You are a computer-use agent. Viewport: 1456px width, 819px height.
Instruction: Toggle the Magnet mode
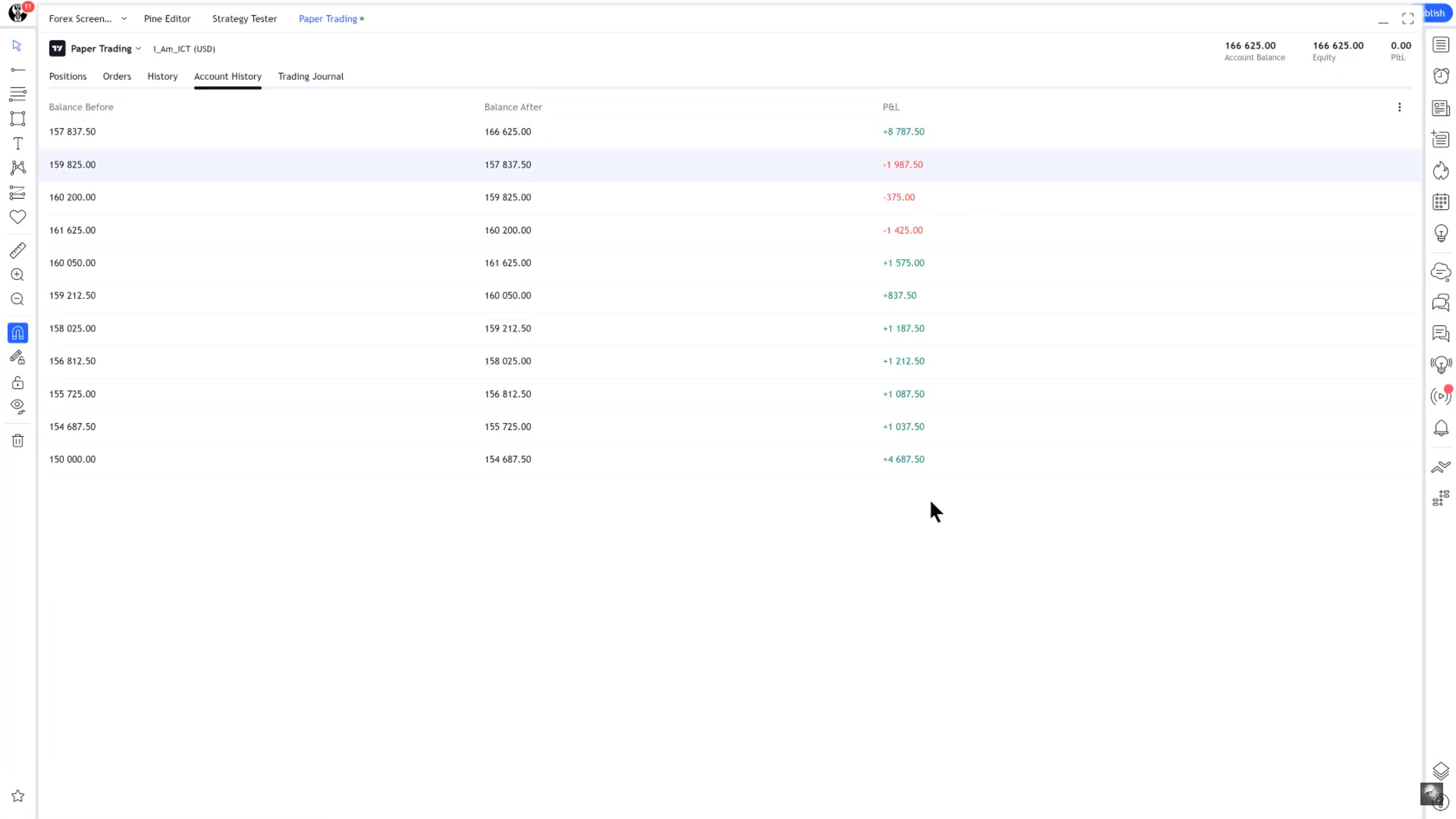(x=17, y=333)
